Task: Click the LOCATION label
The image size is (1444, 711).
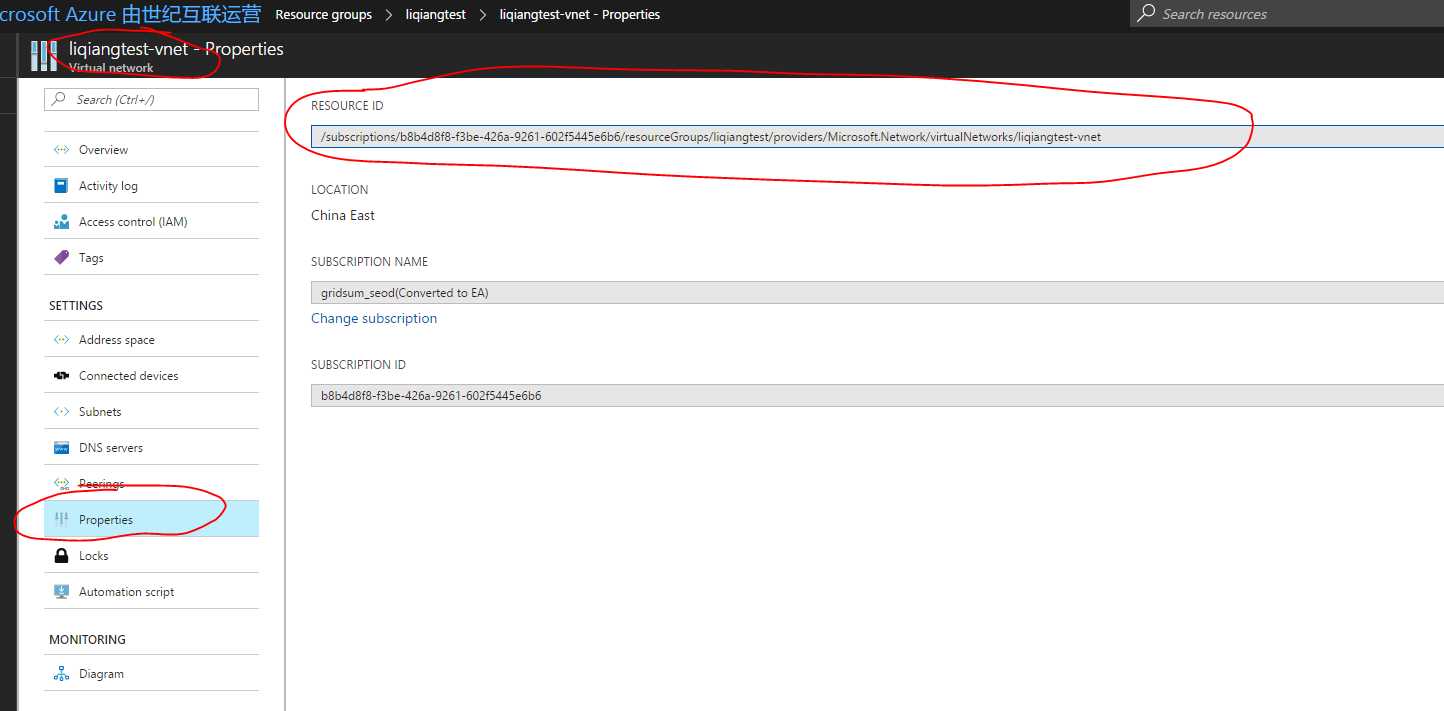Action: pos(340,190)
